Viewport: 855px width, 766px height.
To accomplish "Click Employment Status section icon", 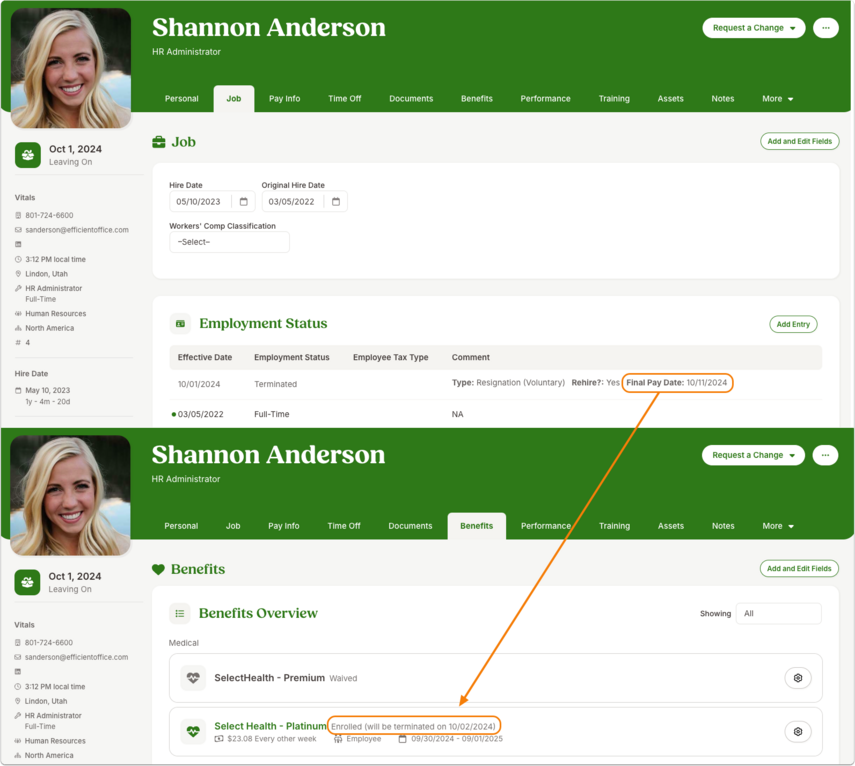I will pos(180,324).
